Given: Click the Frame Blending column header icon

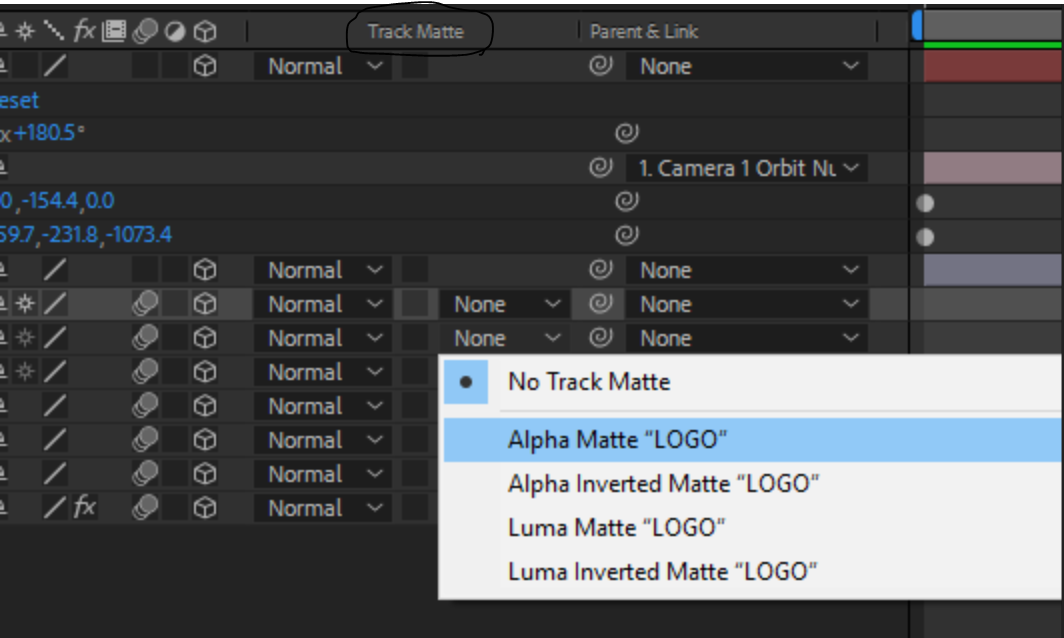Looking at the screenshot, I should (x=114, y=32).
